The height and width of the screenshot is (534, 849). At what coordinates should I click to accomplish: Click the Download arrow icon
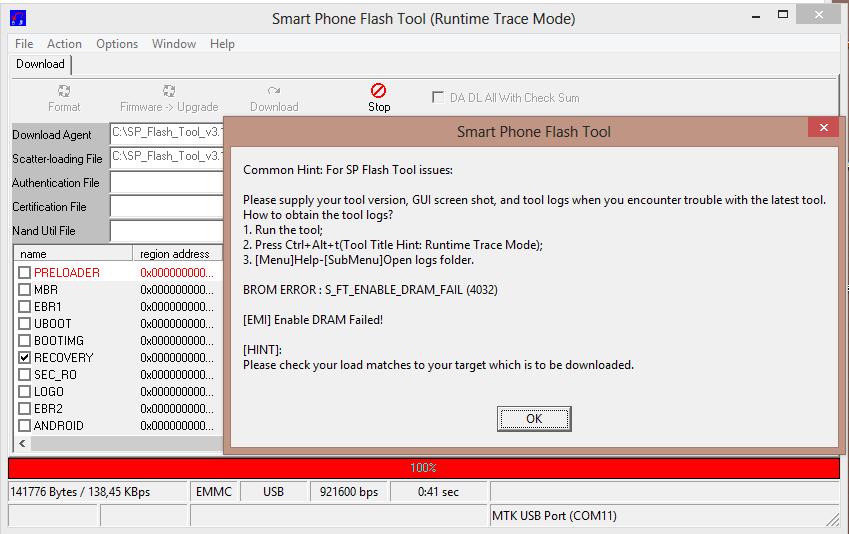[274, 90]
